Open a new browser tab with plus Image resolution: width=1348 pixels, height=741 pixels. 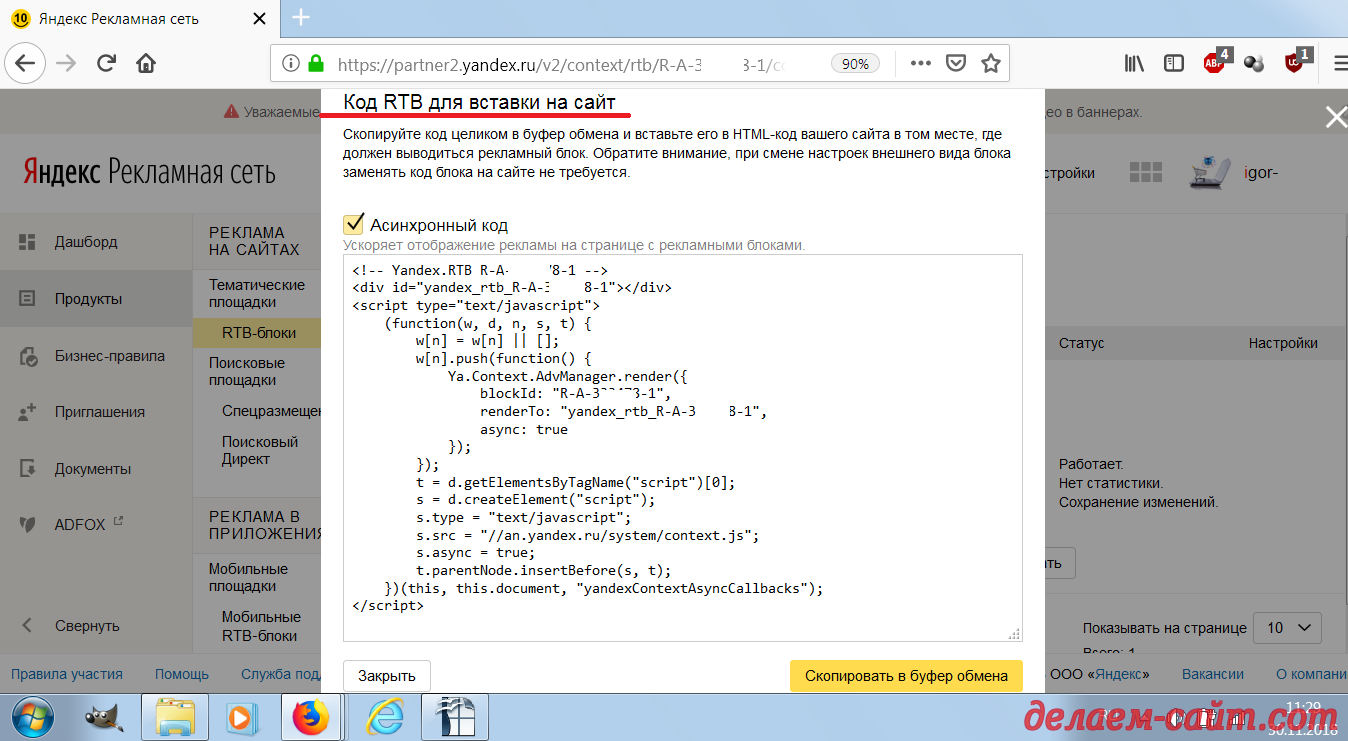click(301, 18)
